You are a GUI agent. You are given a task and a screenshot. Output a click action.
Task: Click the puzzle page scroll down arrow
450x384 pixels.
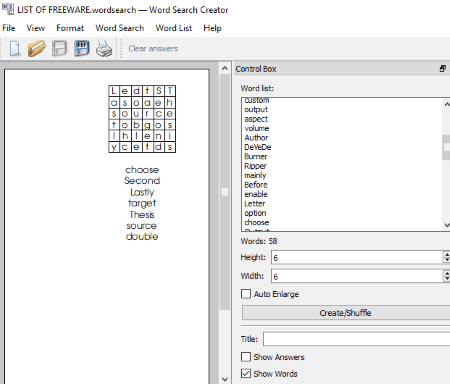(x=225, y=379)
